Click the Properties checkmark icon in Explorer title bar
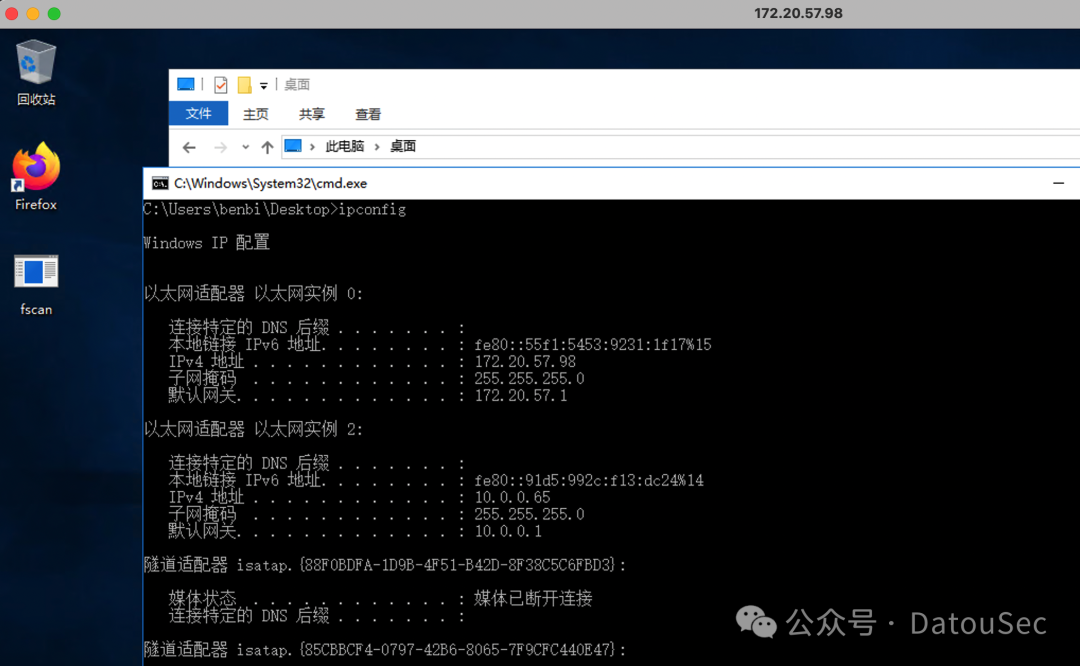Screen dimensions: 1080x666 point(220,85)
